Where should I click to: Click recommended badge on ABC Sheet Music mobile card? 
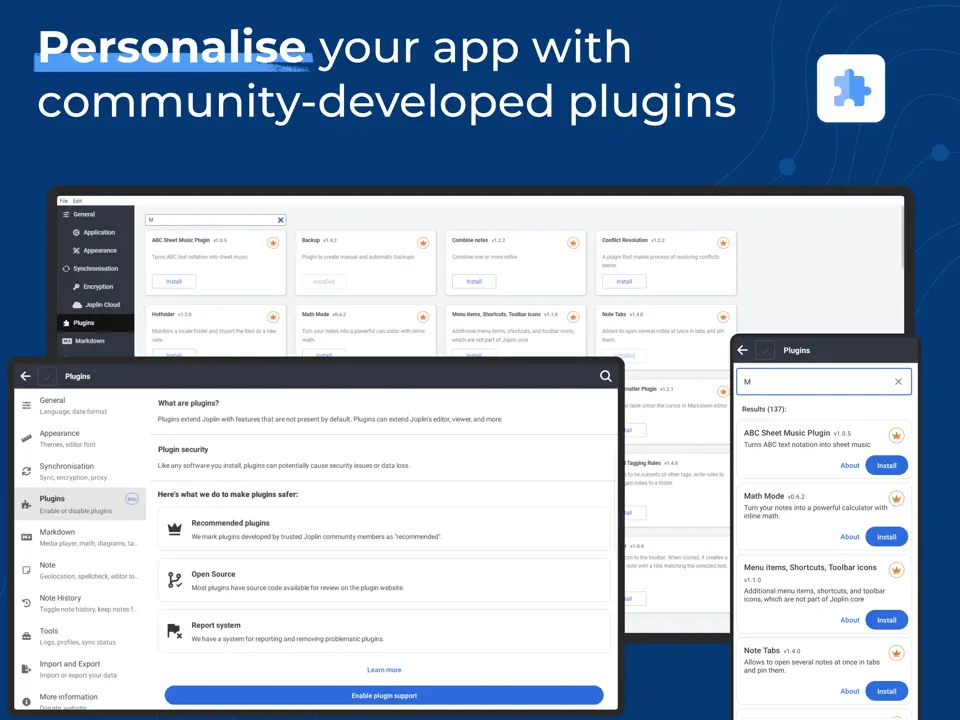coord(896,435)
